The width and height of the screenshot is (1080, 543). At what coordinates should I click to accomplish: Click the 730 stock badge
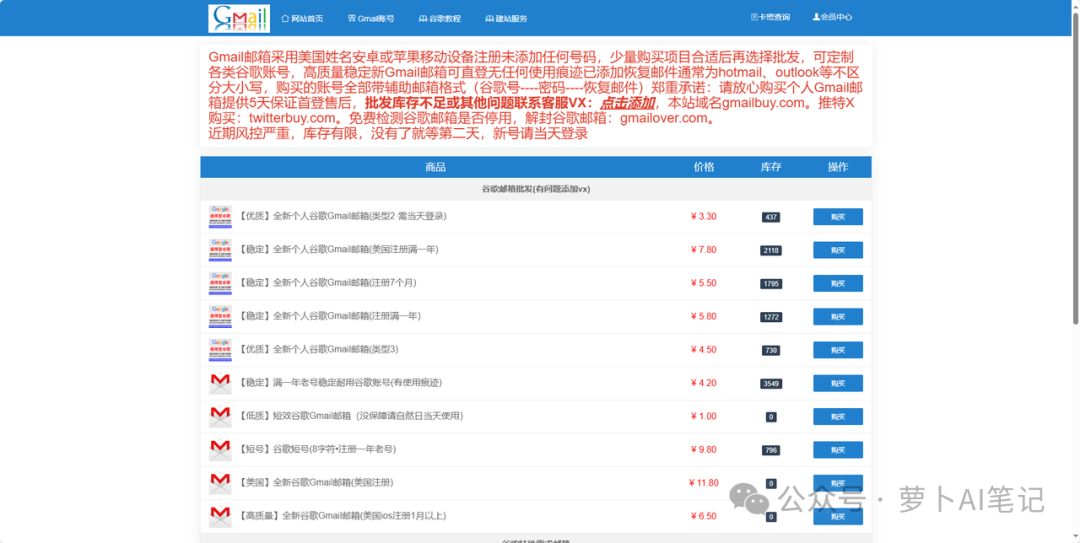(771, 350)
